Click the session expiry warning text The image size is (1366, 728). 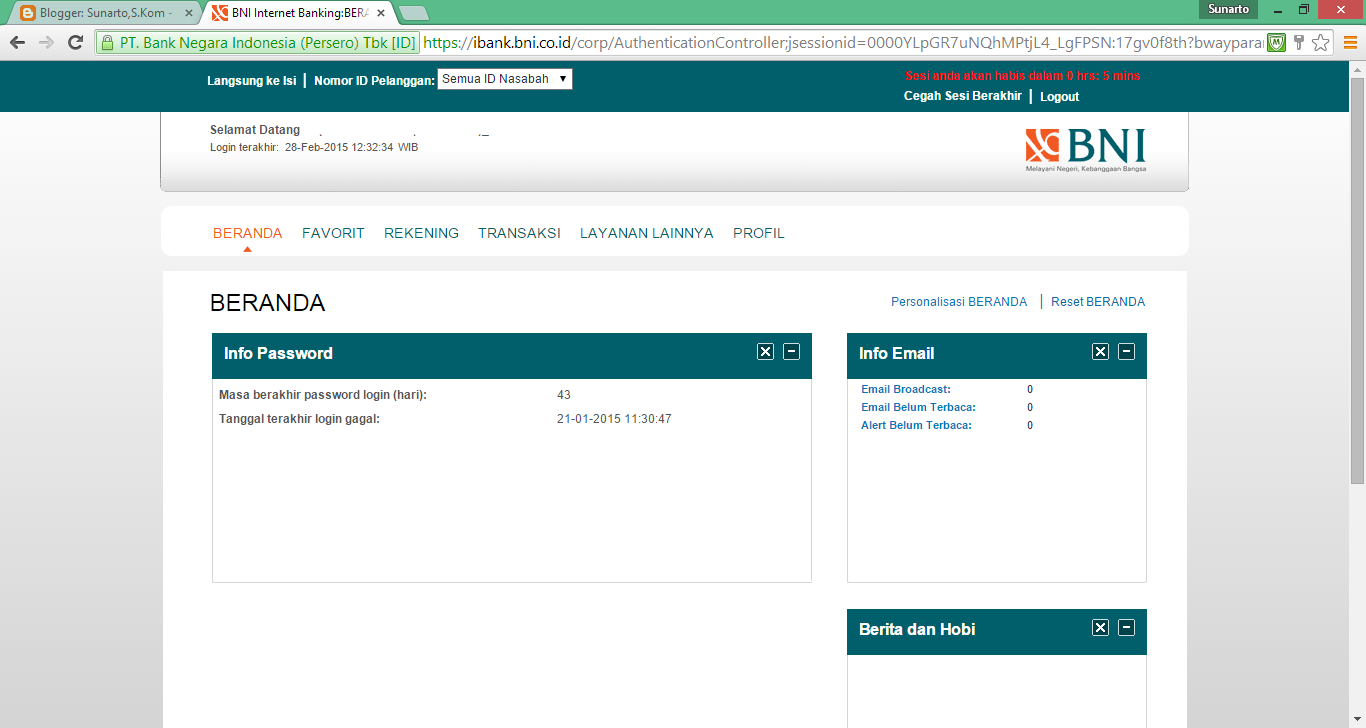click(x=1022, y=76)
